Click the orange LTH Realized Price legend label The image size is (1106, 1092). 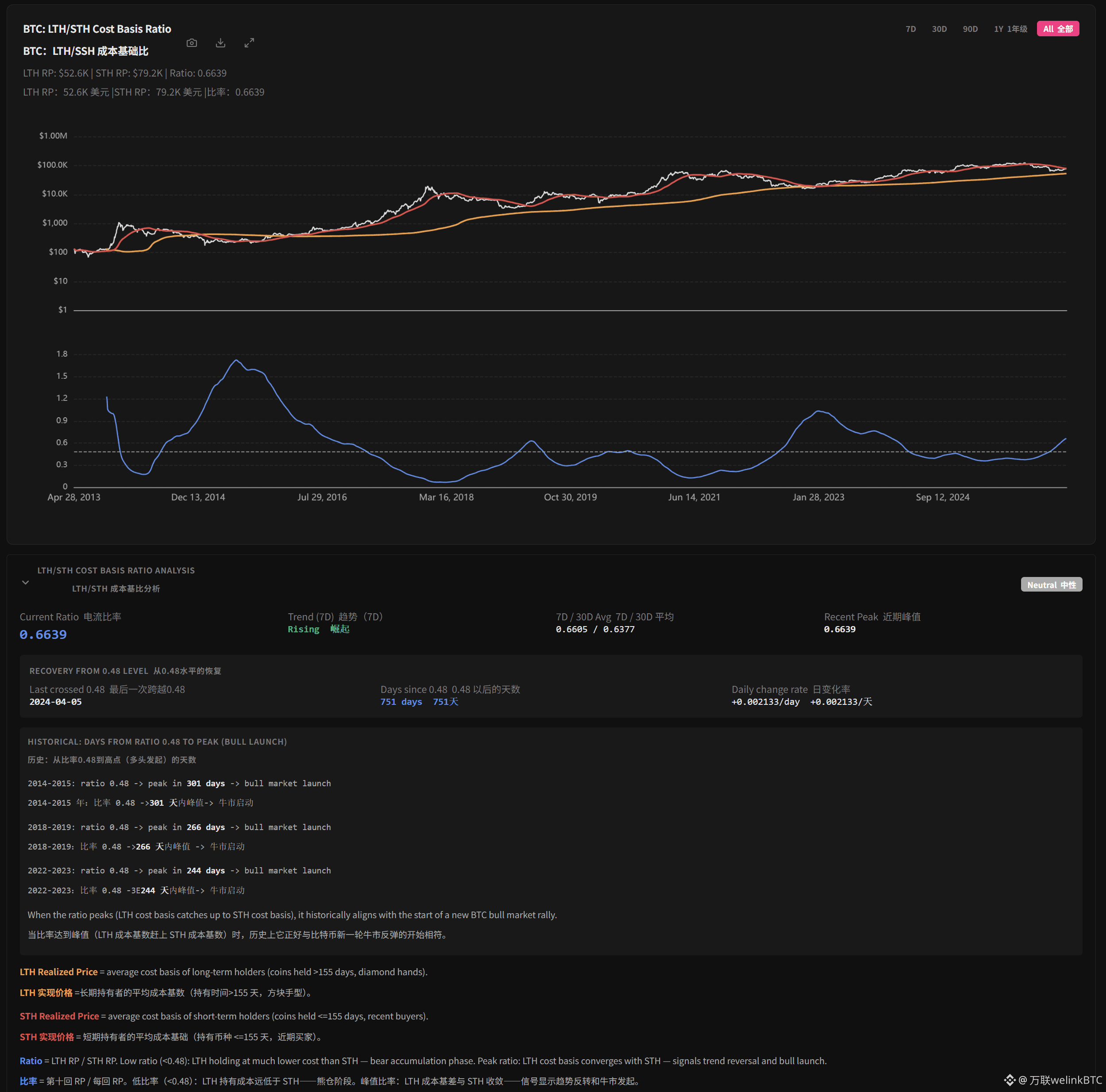pos(58,973)
